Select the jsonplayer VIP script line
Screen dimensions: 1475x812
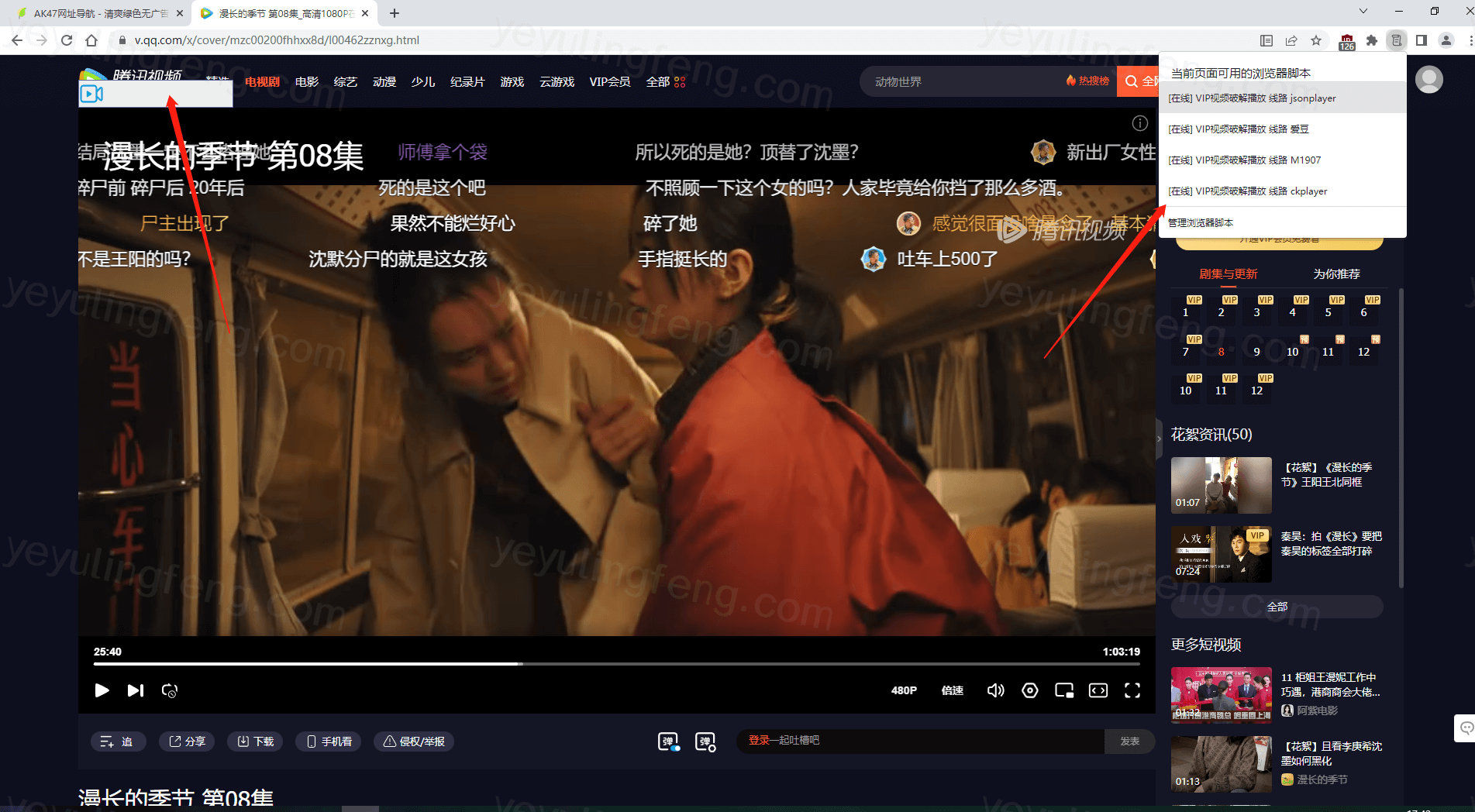pyautogui.click(x=1283, y=98)
